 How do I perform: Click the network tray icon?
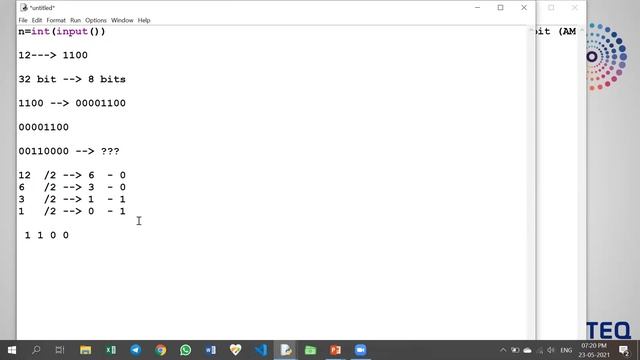click(540, 350)
